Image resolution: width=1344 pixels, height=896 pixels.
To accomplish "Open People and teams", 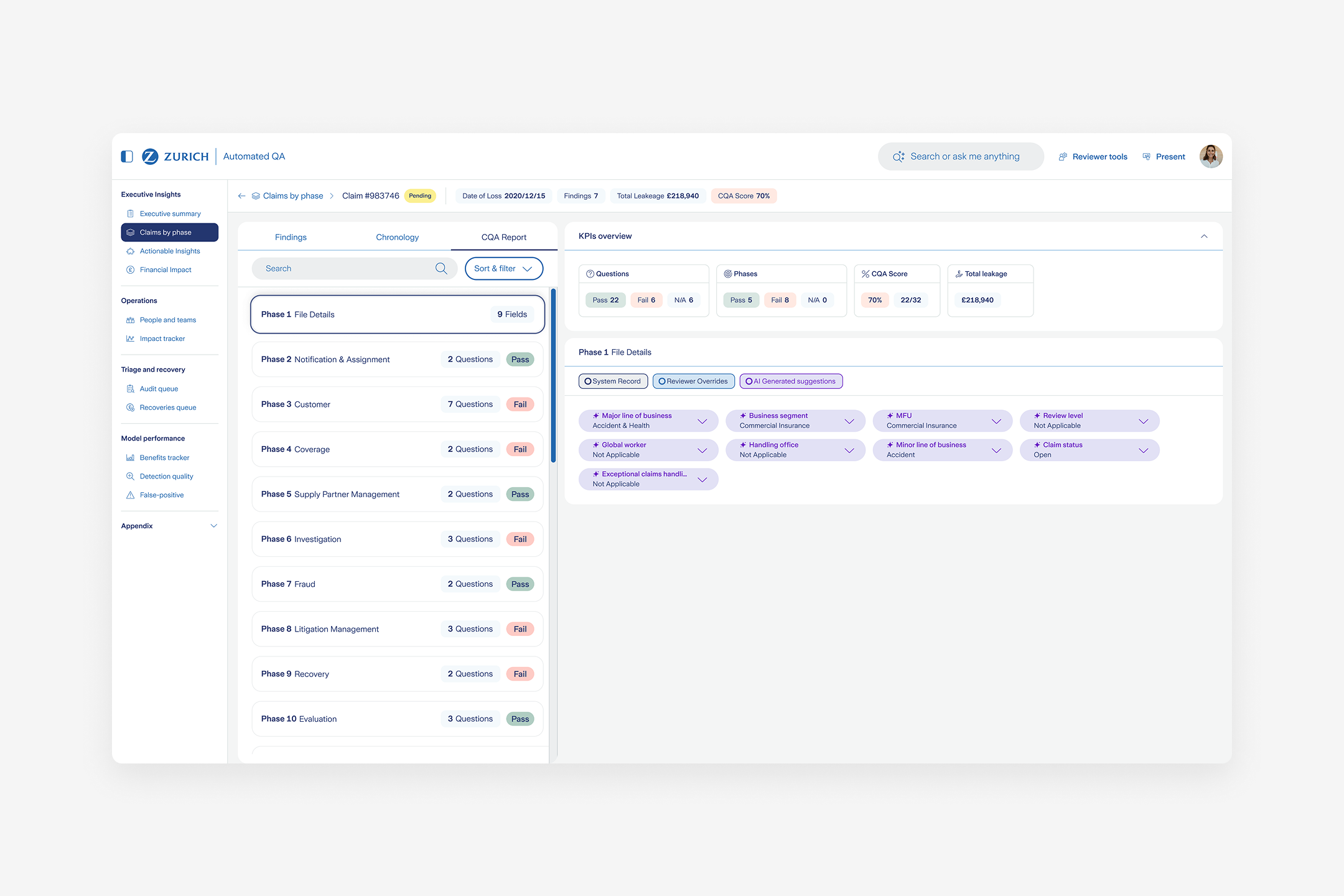I will pos(170,320).
